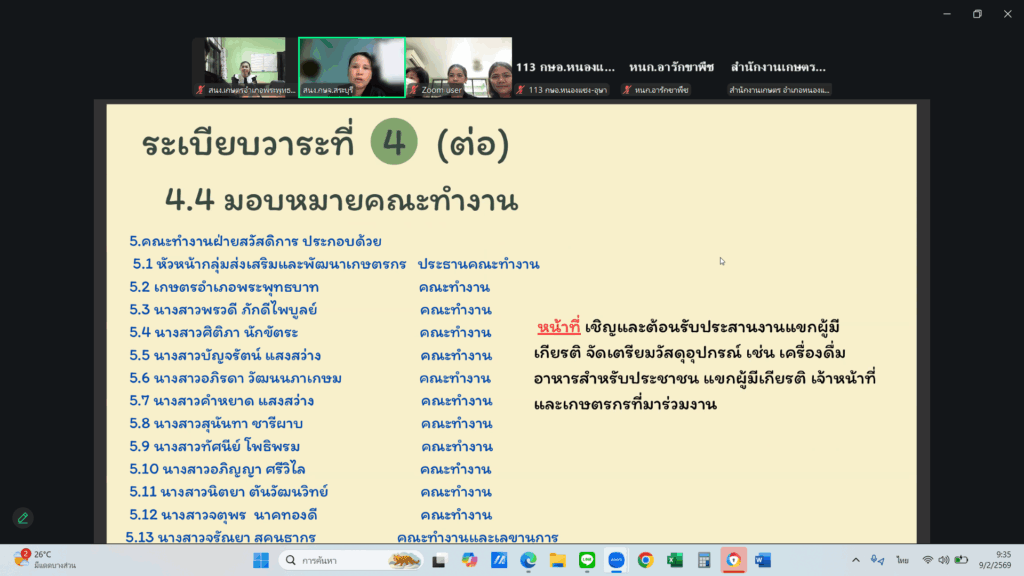Open Microsoft Edge from the taskbar
This screenshot has height=576, width=1024.
528,560
